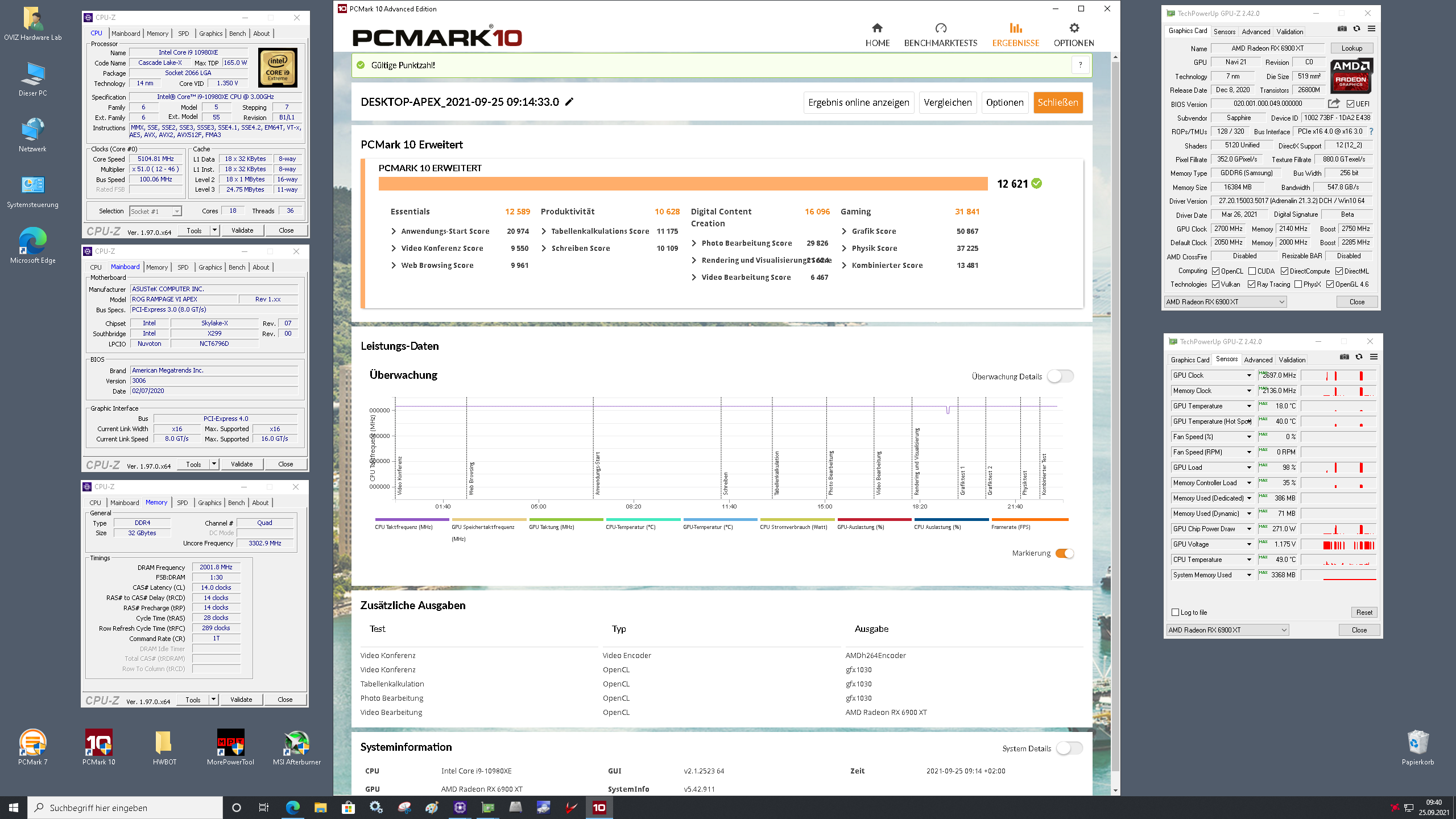
Task: Open hamburger menu in GPU-Z Graphics Card window
Action: (x=1371, y=28)
